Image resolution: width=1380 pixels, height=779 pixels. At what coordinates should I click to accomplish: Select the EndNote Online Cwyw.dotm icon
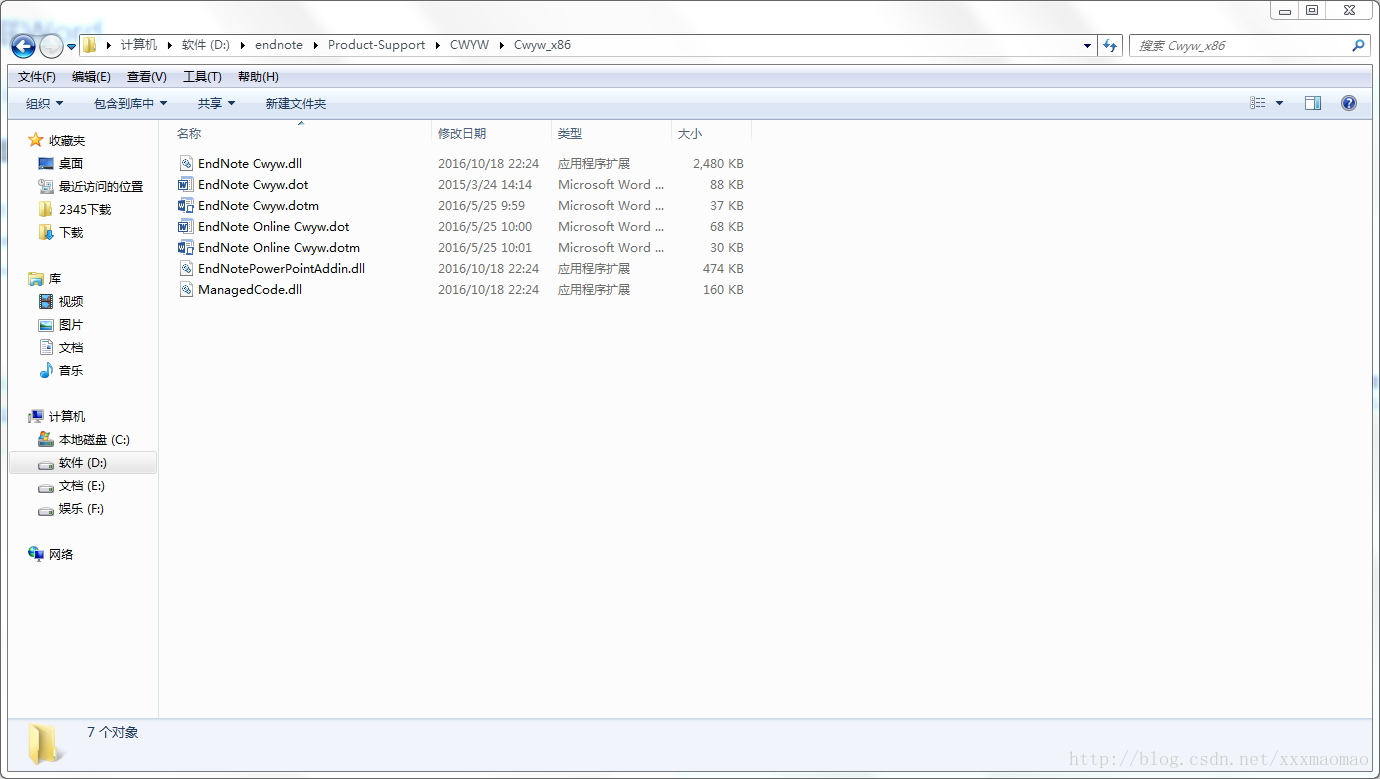[186, 247]
